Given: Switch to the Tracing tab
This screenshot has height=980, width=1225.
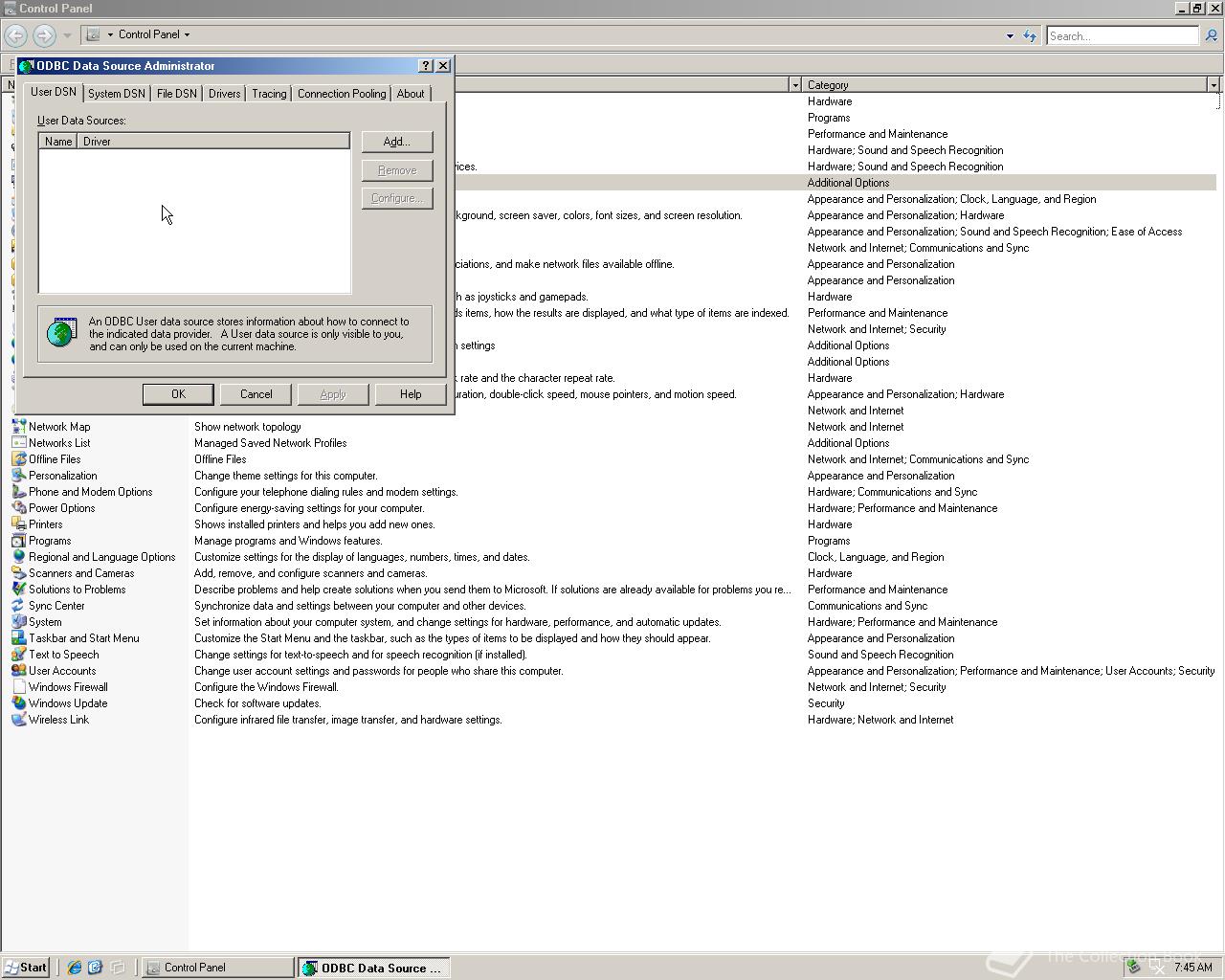Looking at the screenshot, I should (x=269, y=94).
